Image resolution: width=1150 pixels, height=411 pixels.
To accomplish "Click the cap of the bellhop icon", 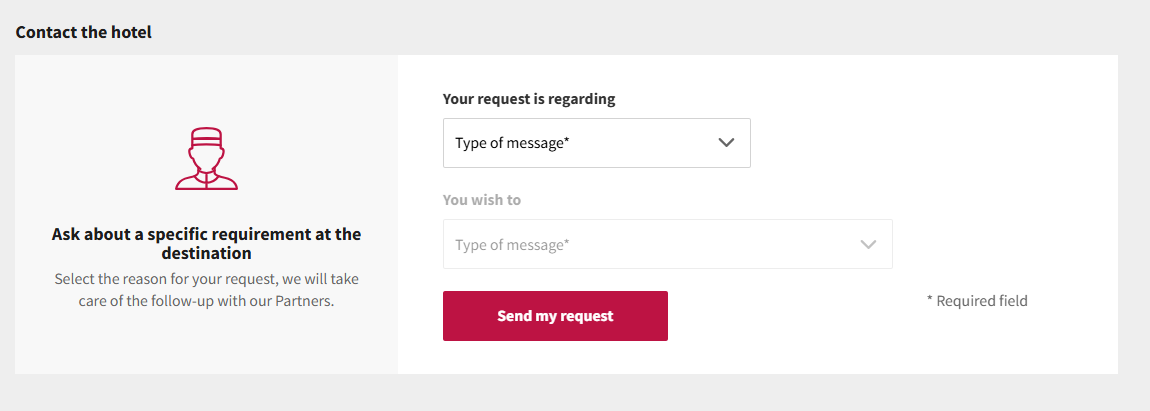I will click(x=206, y=137).
